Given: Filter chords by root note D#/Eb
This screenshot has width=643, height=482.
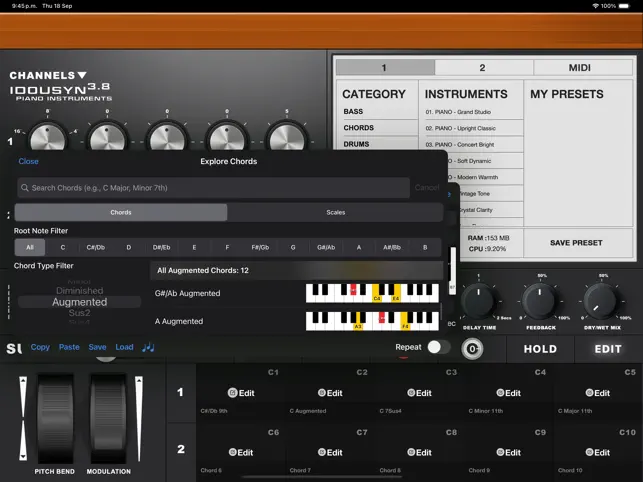Looking at the screenshot, I should pyautogui.click(x=162, y=247).
